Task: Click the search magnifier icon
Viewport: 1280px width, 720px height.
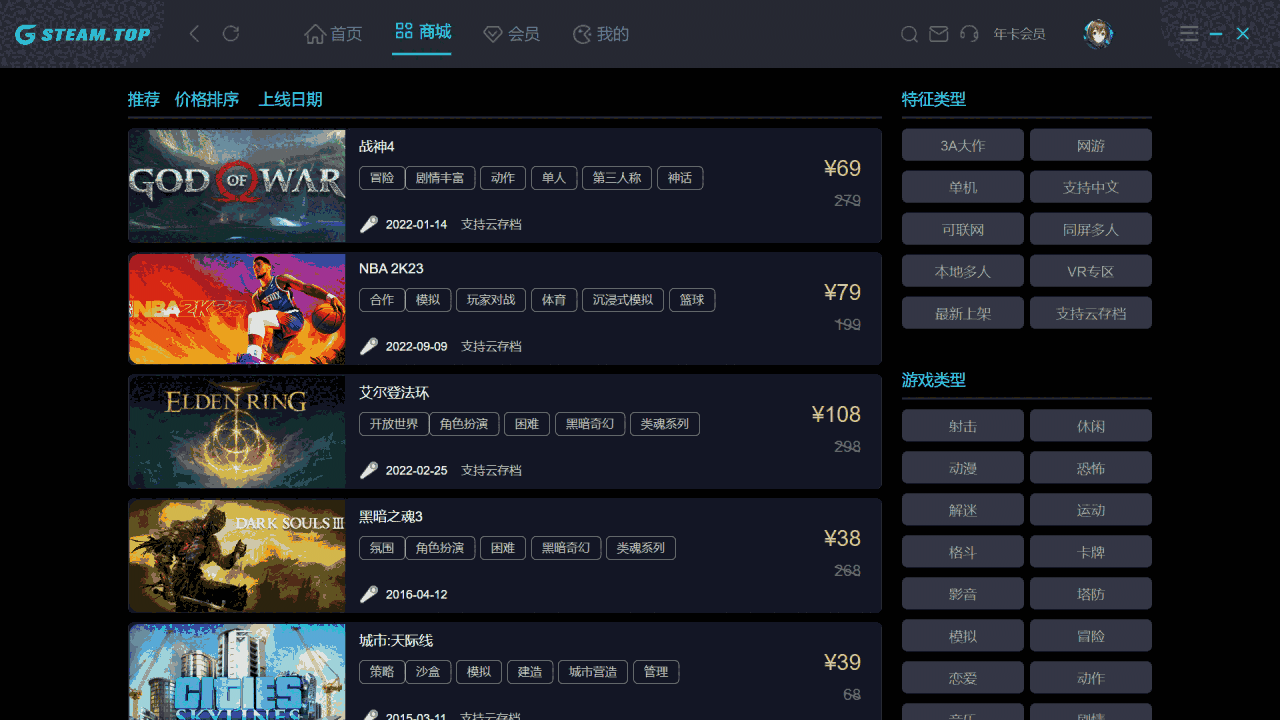Action: 909,33
